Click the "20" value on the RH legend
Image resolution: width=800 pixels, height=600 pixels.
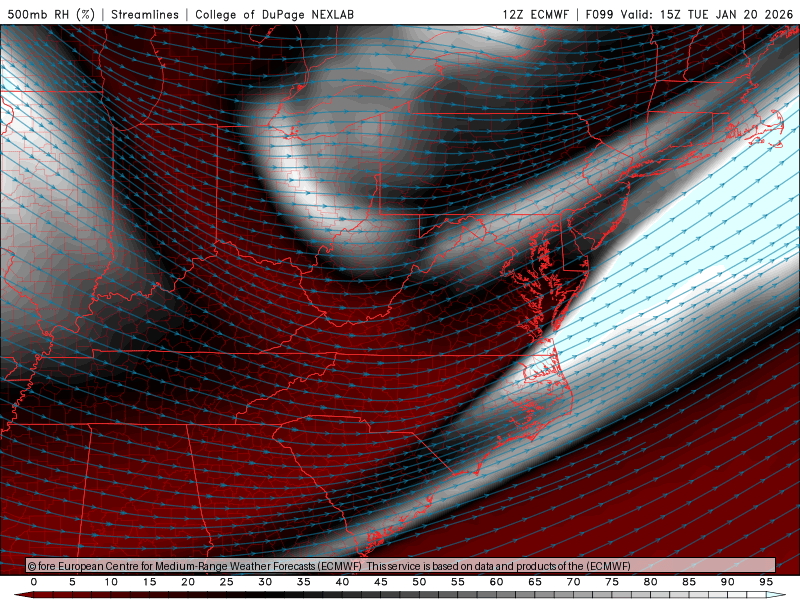(x=188, y=582)
